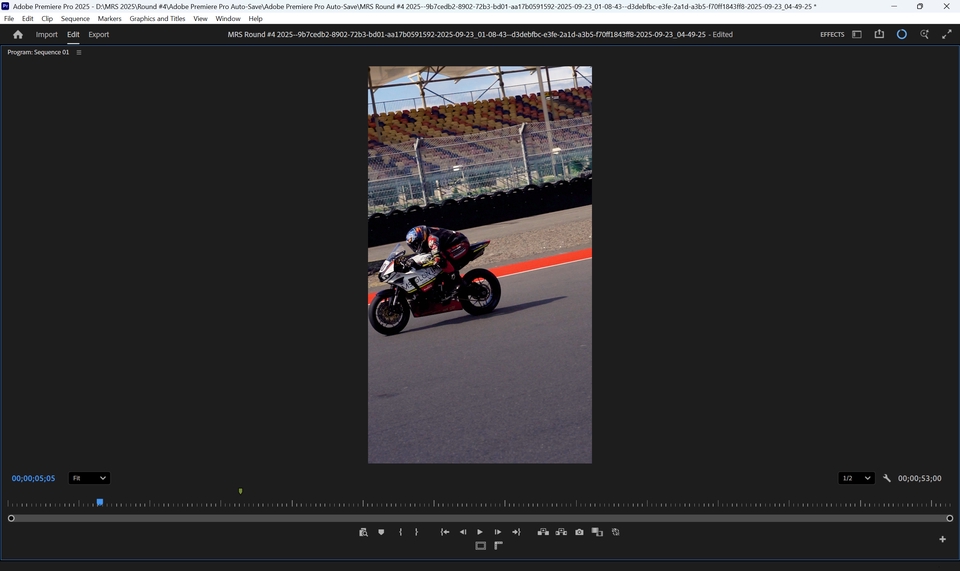Step forward one frame

pos(498,532)
